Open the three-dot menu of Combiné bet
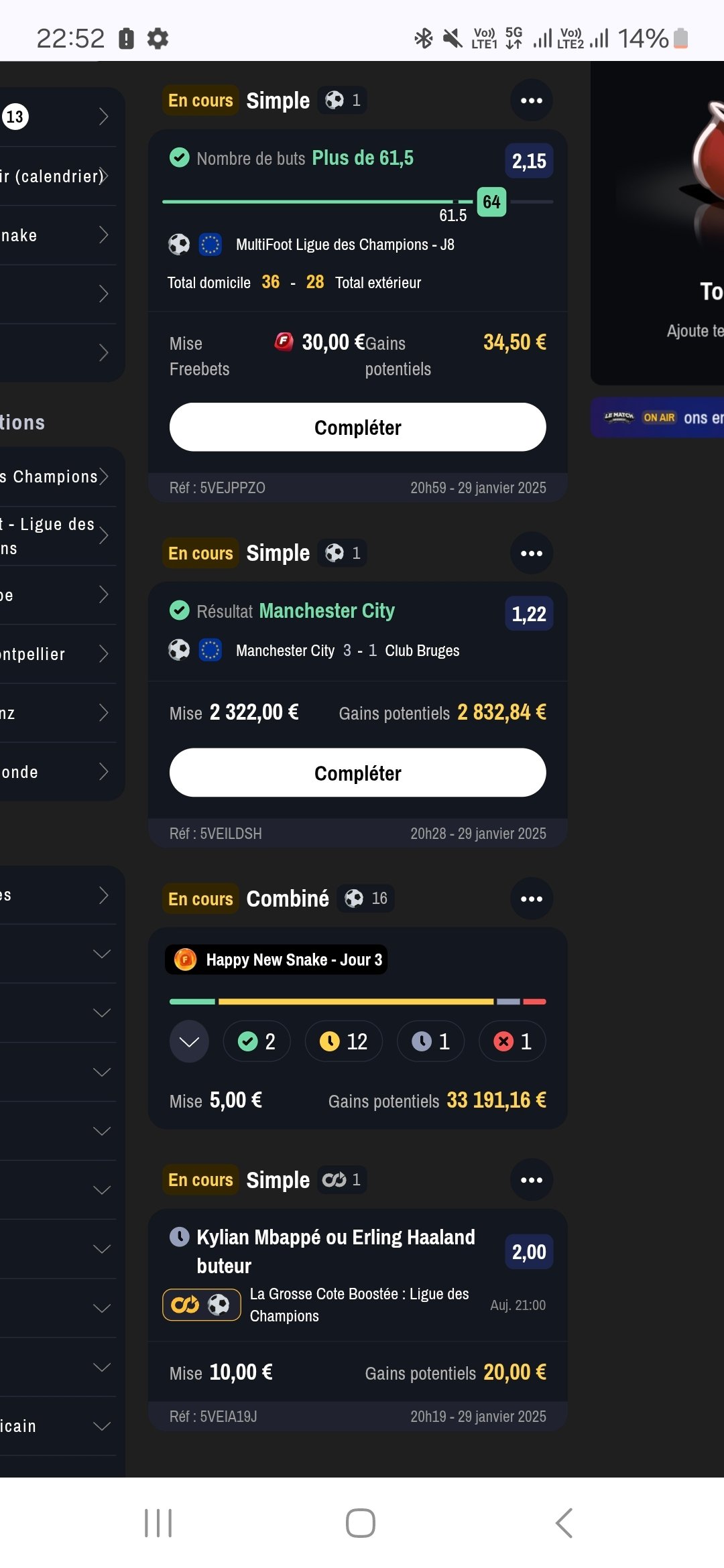This screenshot has width=724, height=1568. (x=532, y=899)
